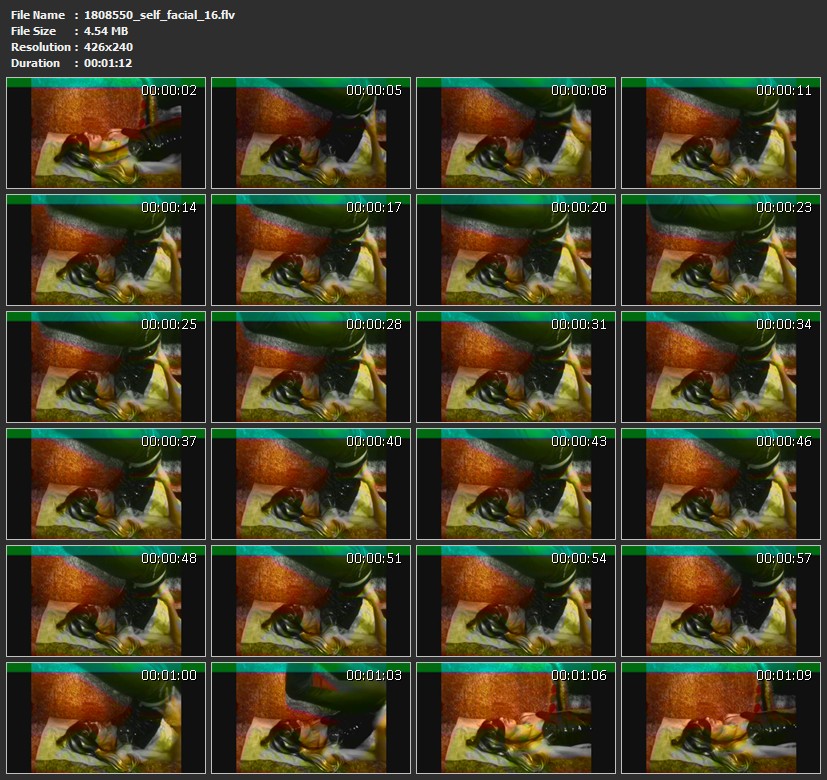The height and width of the screenshot is (780, 827).
Task: Click the 00:00:37 thumbnail
Action: pyautogui.click(x=106, y=484)
